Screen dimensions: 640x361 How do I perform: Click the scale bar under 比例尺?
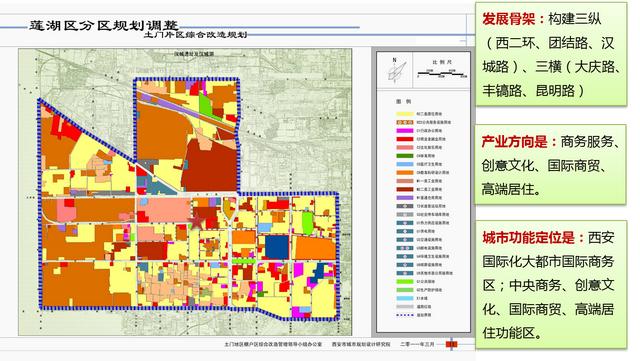click(442, 75)
